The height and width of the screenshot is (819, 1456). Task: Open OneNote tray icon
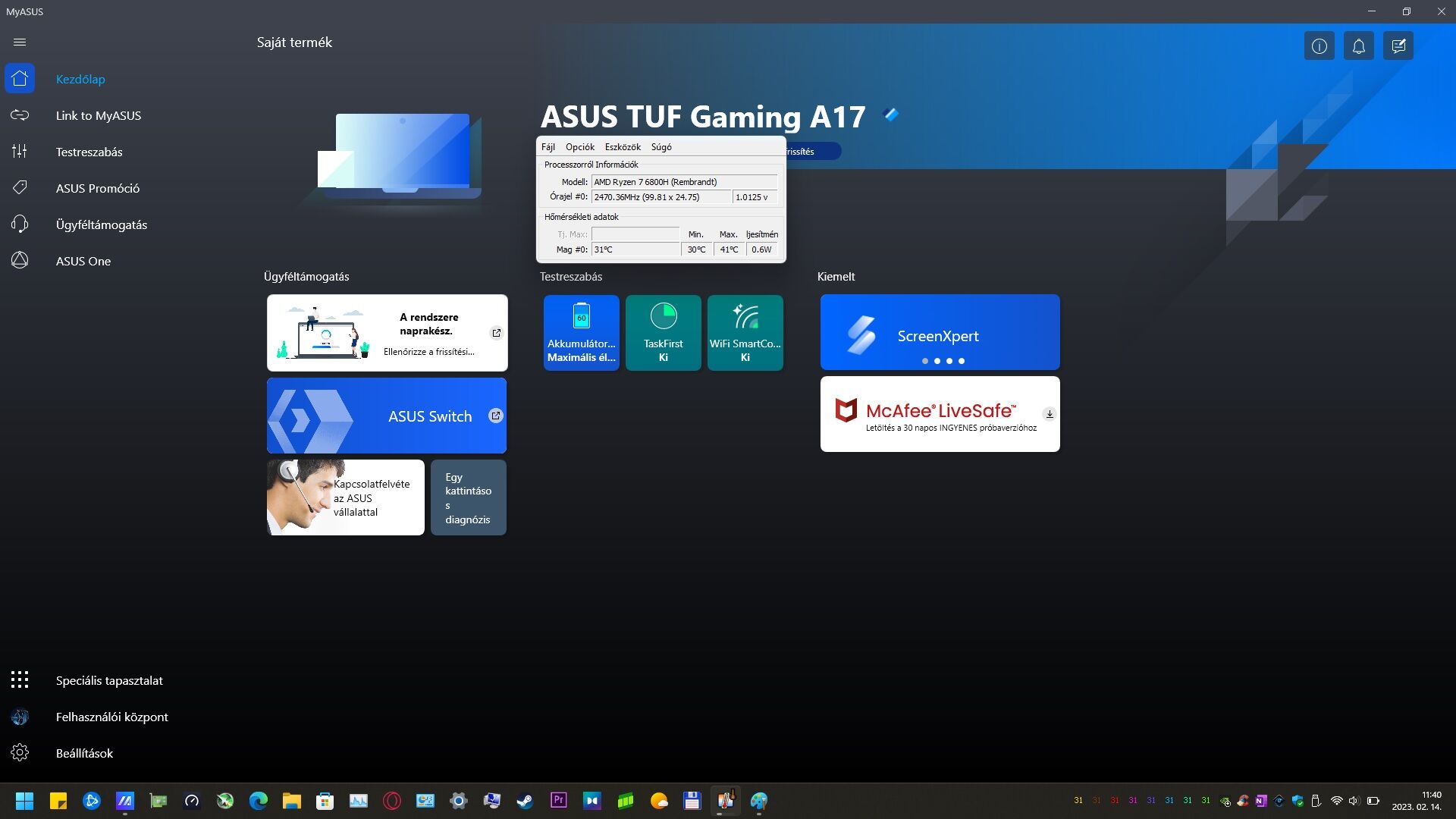[1261, 801]
